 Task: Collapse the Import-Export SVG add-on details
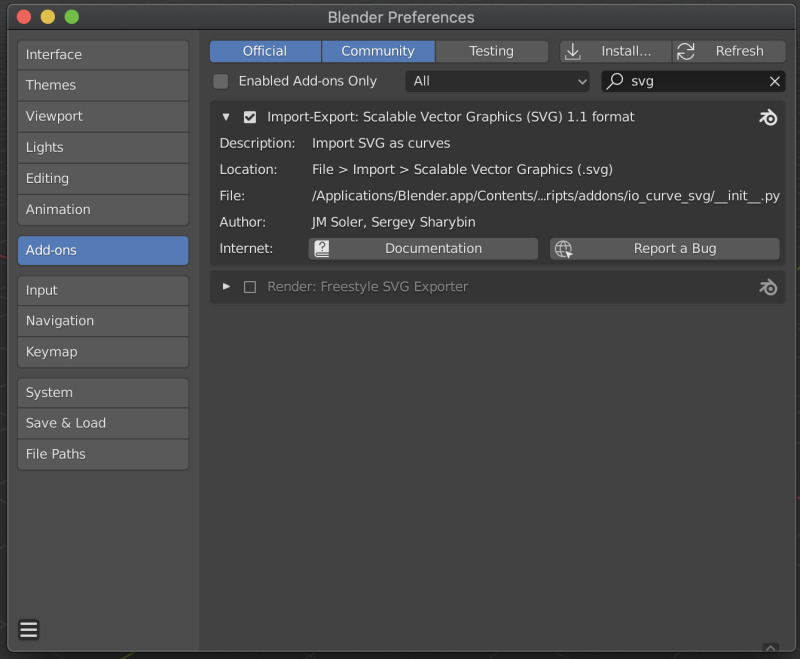coord(226,117)
